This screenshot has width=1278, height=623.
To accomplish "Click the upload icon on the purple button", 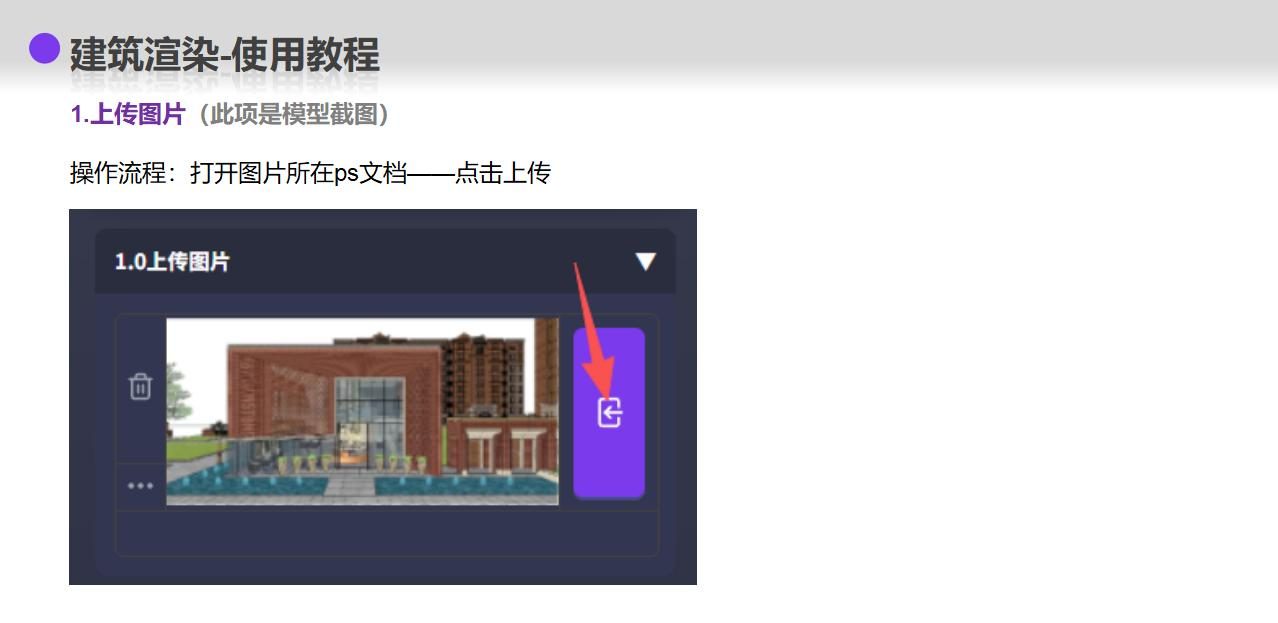I will (609, 412).
